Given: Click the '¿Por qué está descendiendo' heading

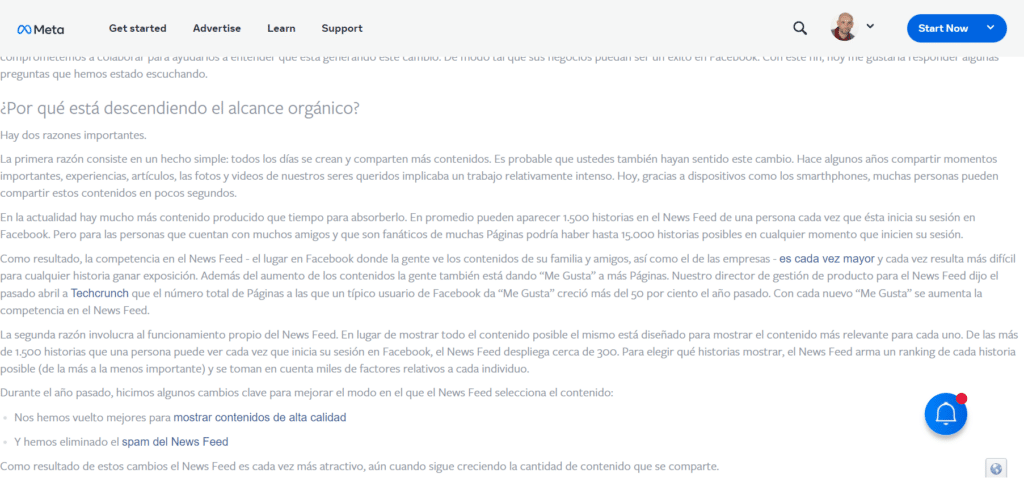Looking at the screenshot, I should [x=180, y=108].
